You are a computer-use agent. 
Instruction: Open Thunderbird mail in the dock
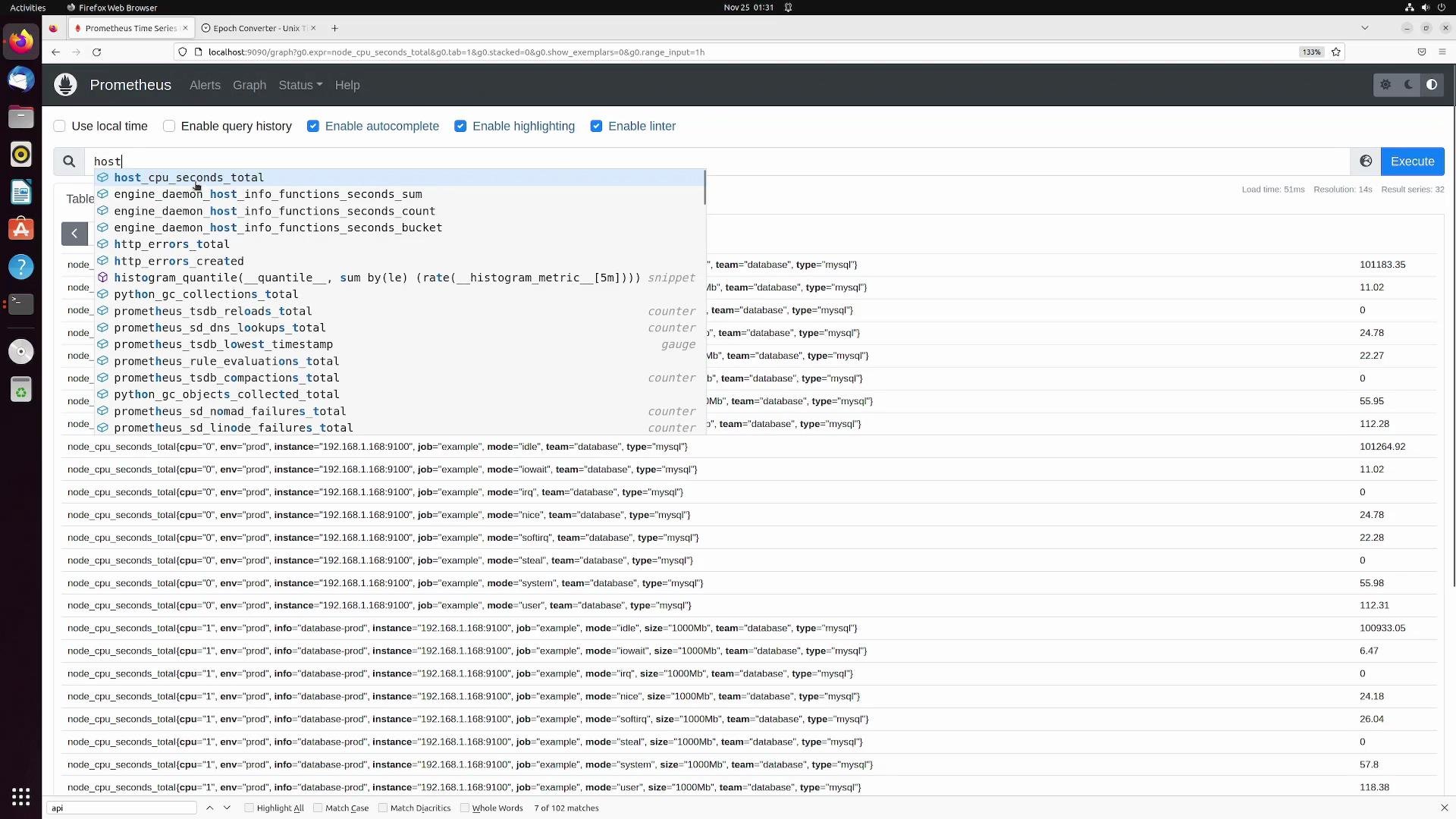[x=21, y=79]
